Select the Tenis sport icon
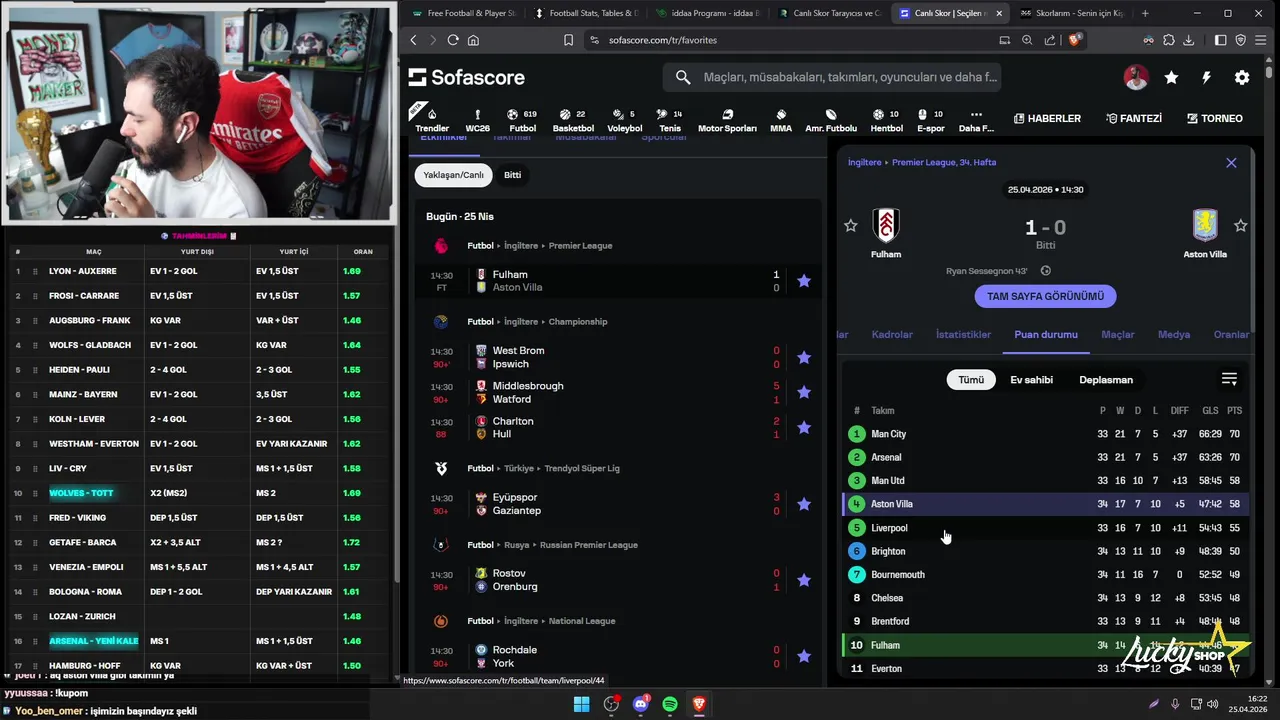The image size is (1280, 720). coord(670,120)
